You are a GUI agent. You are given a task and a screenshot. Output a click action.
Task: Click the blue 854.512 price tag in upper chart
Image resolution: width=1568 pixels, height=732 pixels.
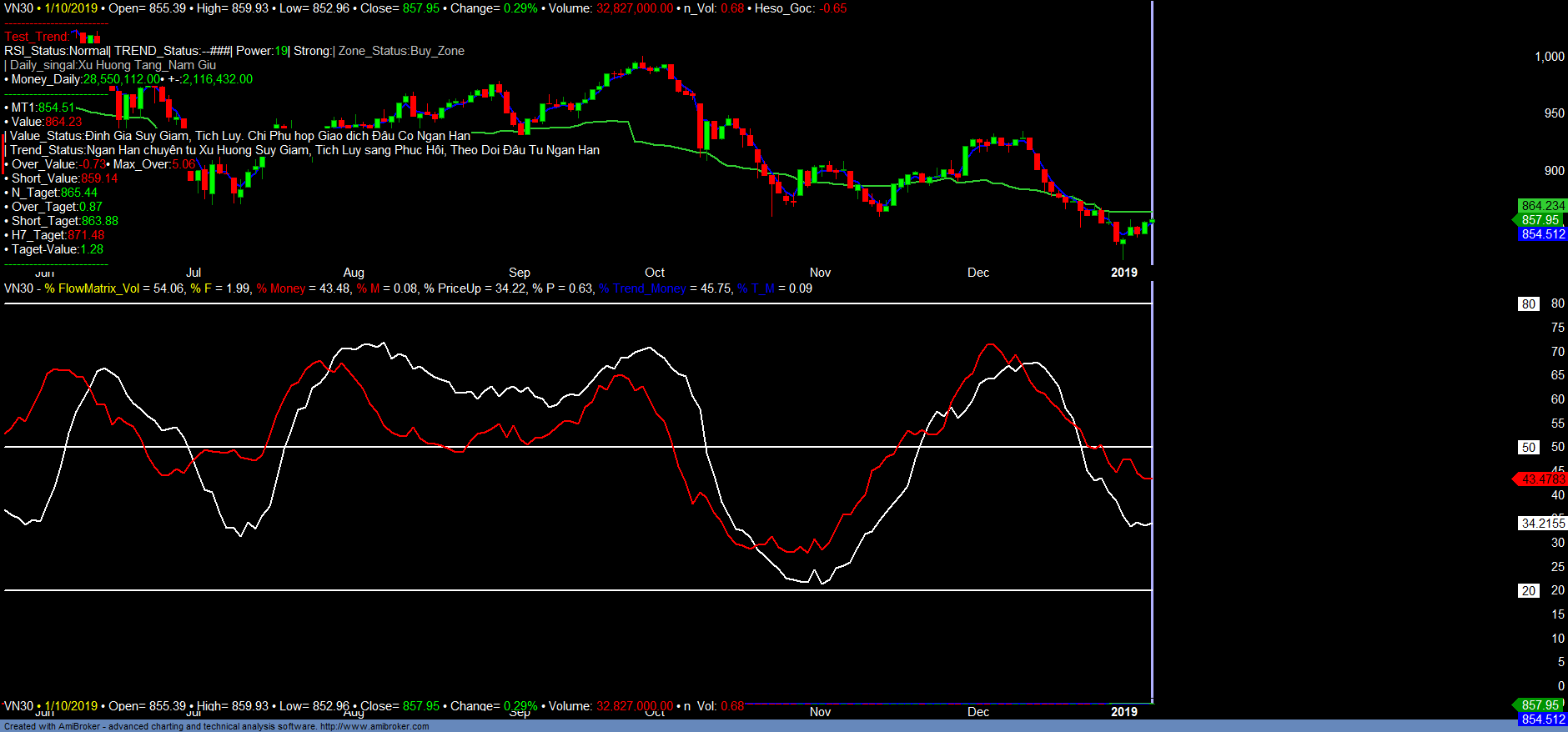coord(1542,234)
